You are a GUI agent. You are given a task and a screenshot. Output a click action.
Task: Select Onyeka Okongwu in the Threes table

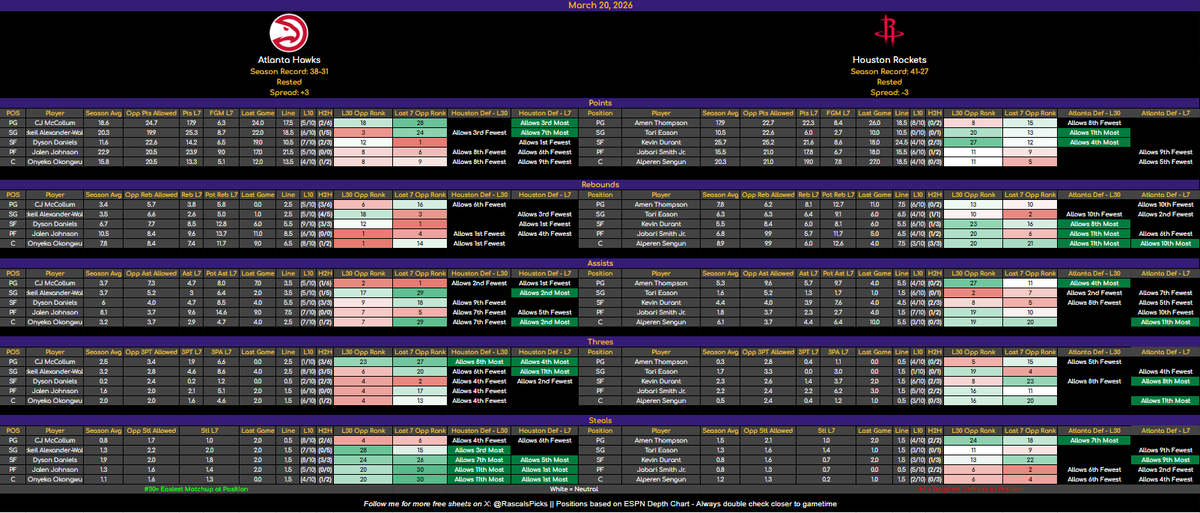coord(53,402)
